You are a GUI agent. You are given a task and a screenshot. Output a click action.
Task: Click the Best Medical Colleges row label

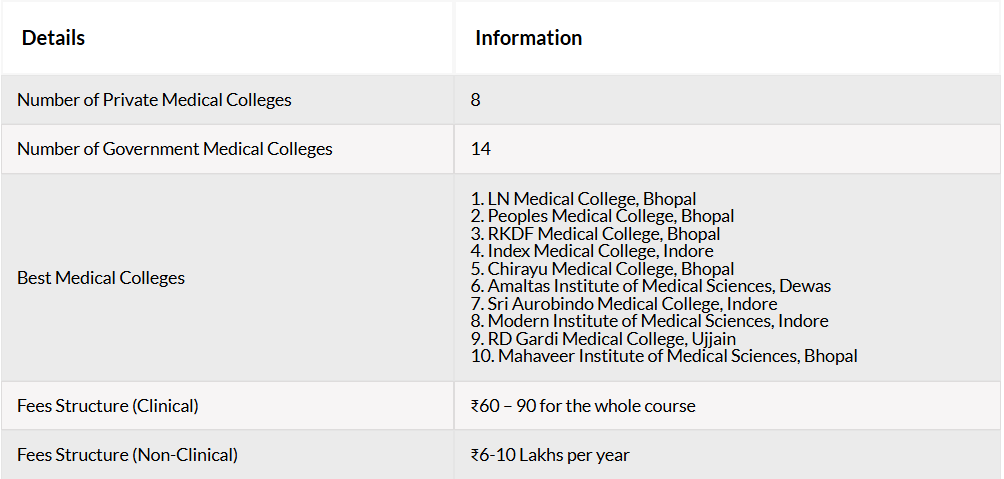point(101,278)
